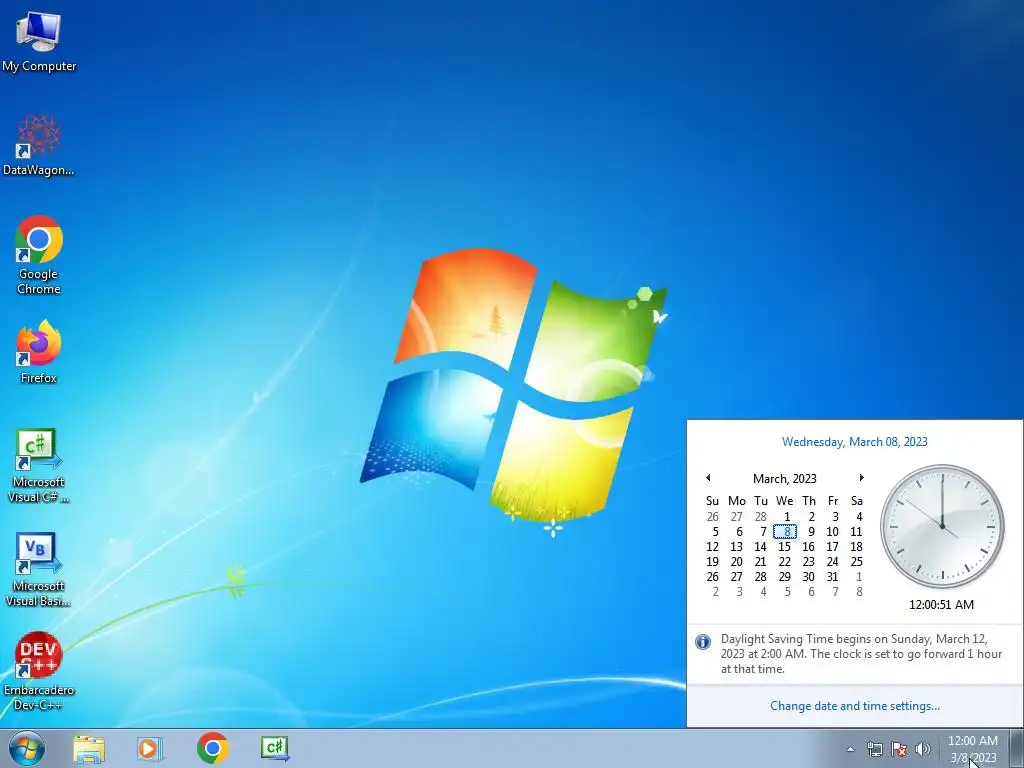
Task: Select the My Computer desktop icon
Action: coord(39,42)
